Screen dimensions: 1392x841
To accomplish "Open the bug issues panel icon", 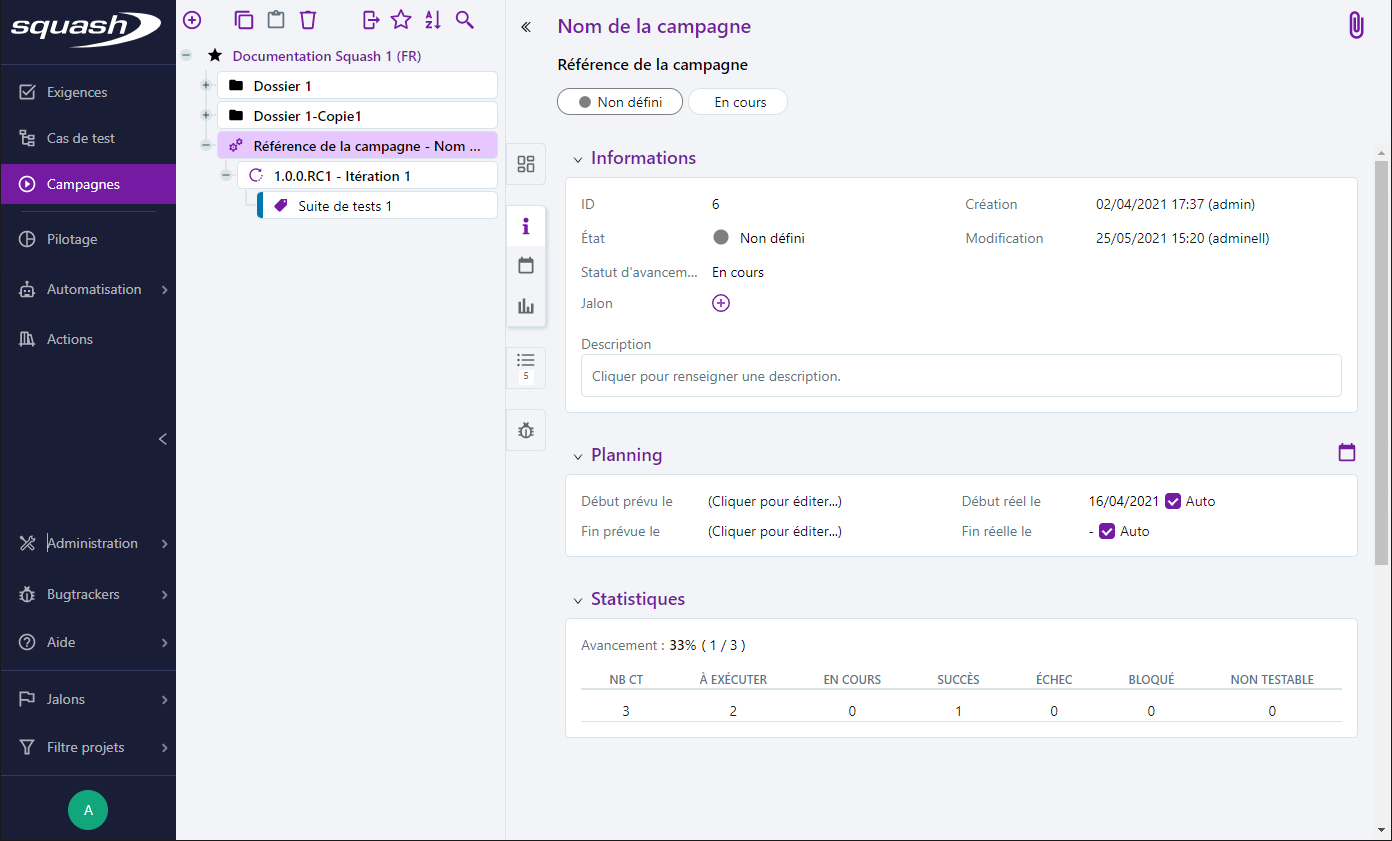I will 526,430.
